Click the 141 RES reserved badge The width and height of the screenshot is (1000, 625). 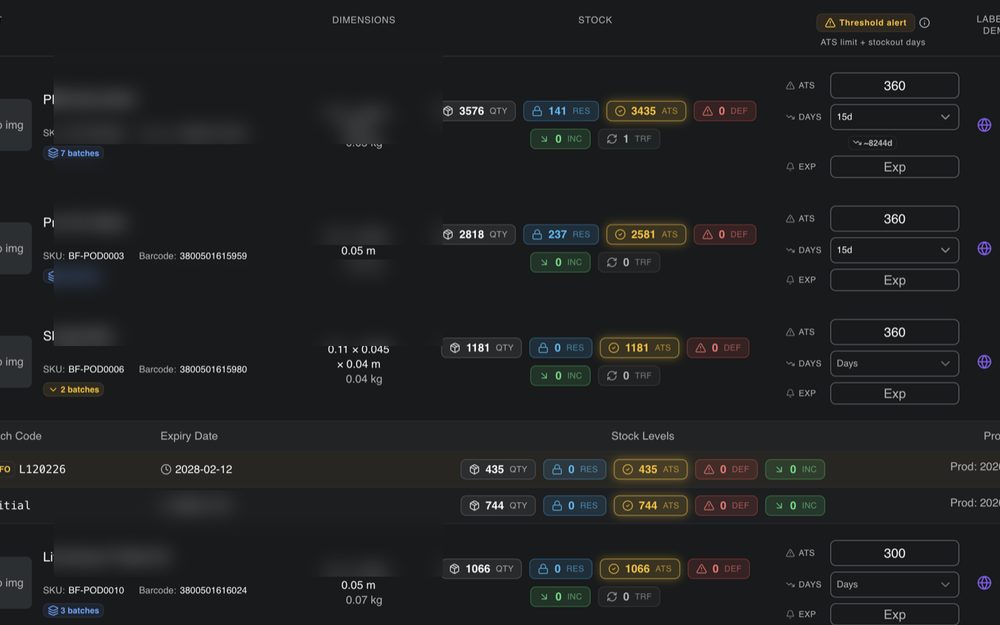click(561, 111)
